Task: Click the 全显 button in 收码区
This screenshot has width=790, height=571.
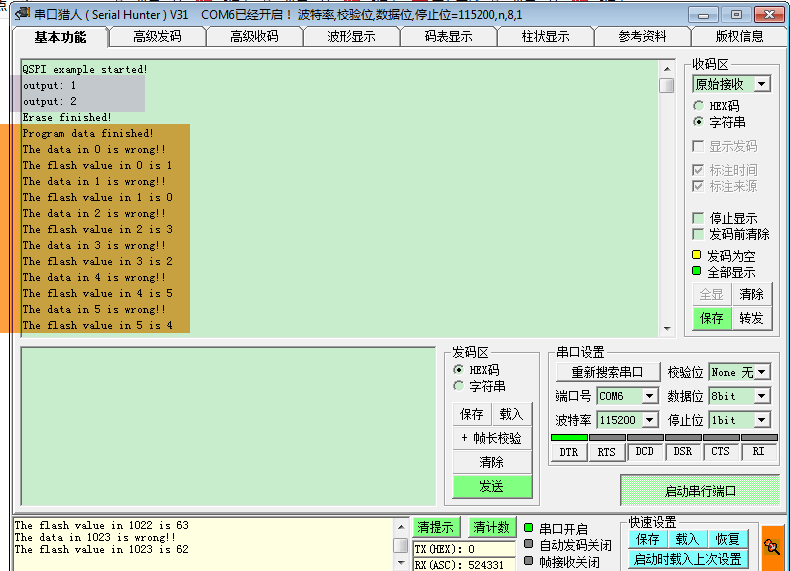Action: pos(711,294)
